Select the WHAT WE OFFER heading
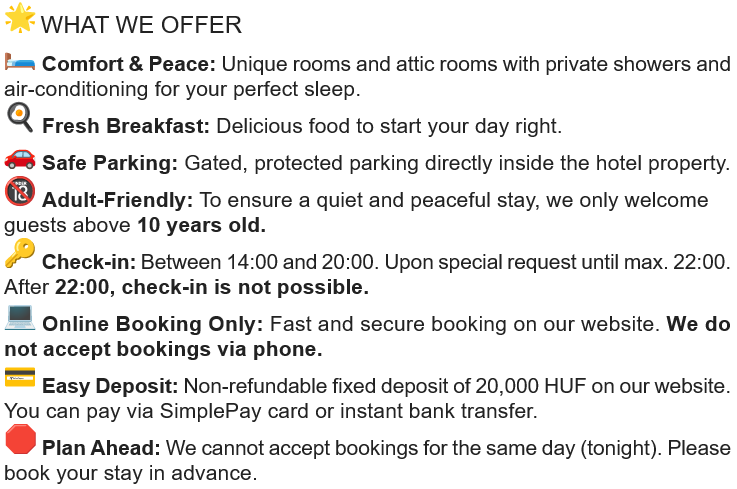 [141, 25]
